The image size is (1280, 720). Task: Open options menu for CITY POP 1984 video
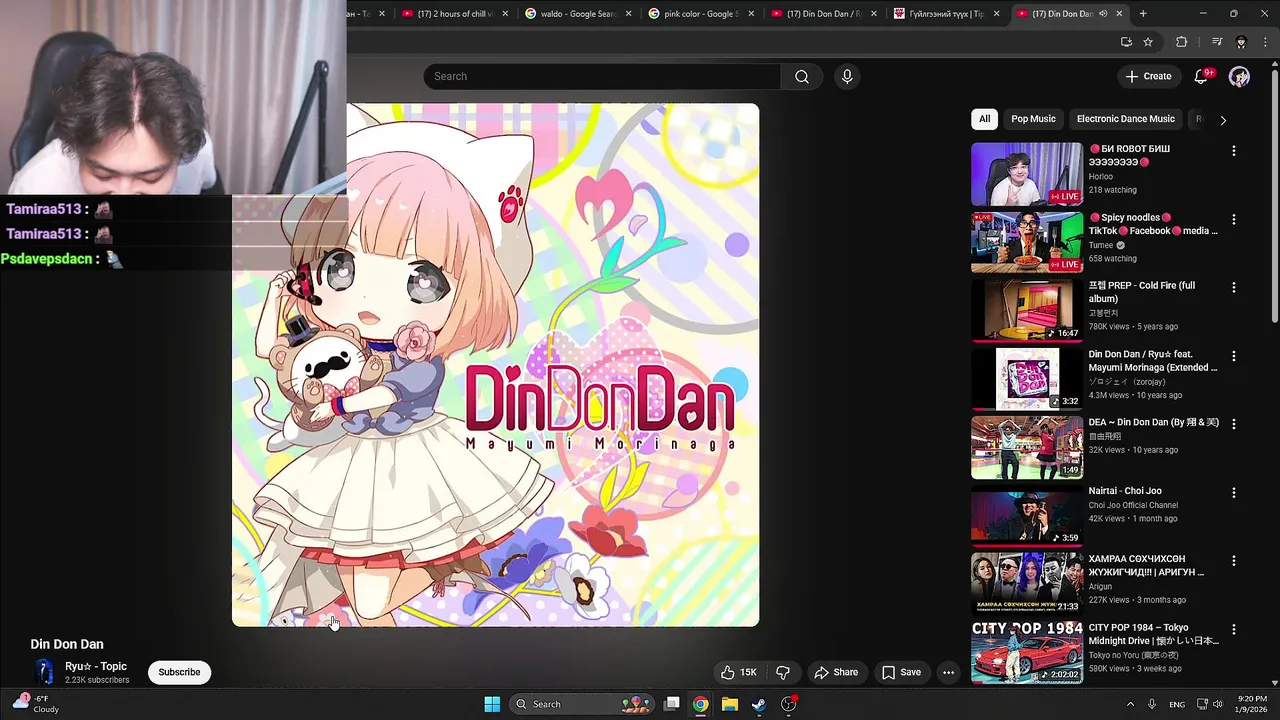1233,629
